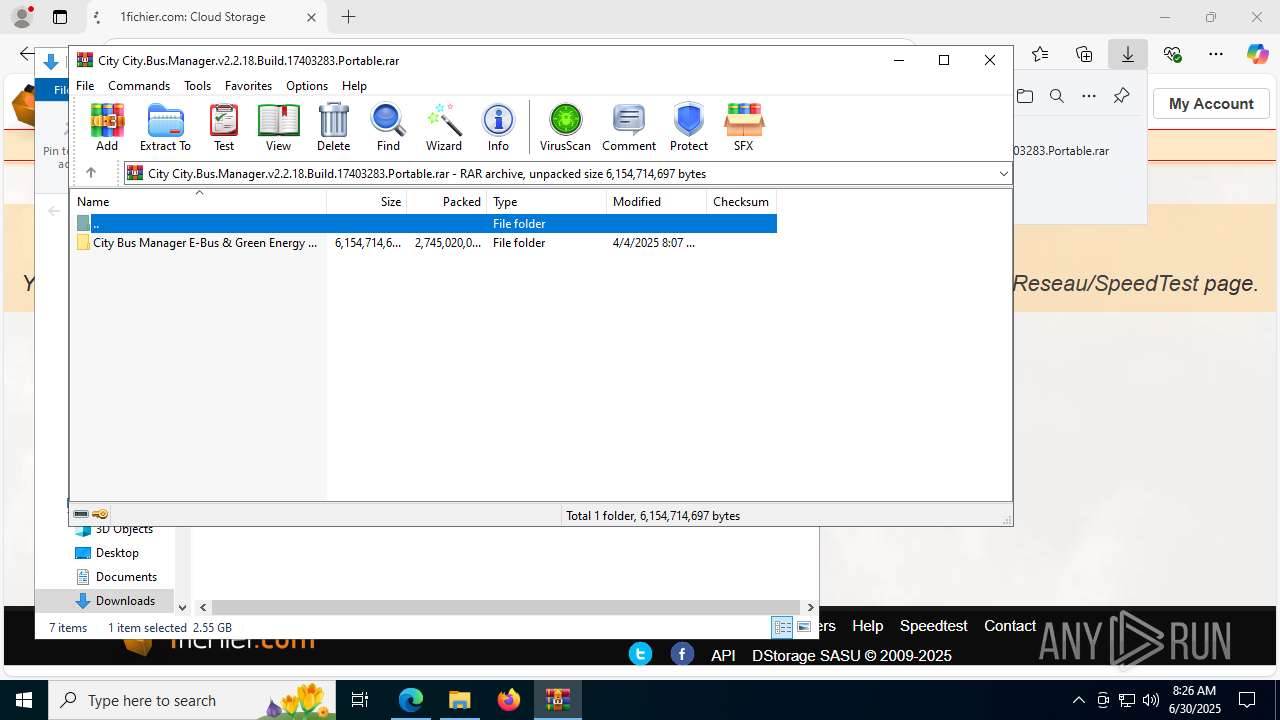Open the Tools menu

click(197, 85)
